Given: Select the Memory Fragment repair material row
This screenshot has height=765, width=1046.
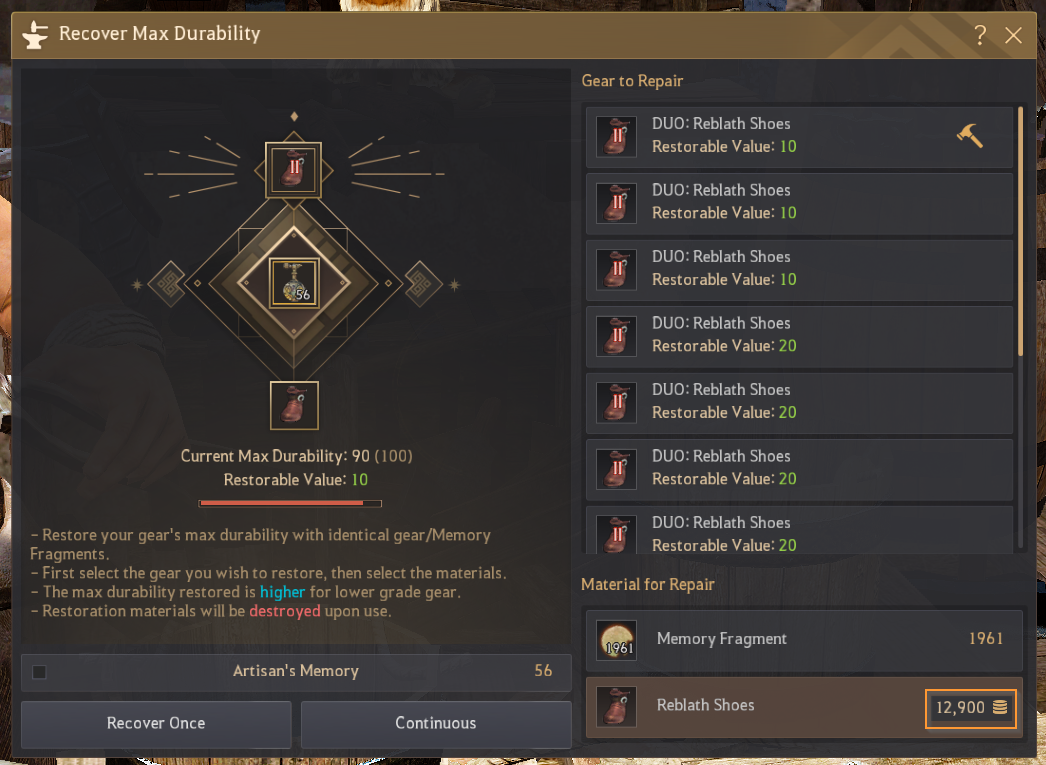Looking at the screenshot, I should [804, 640].
